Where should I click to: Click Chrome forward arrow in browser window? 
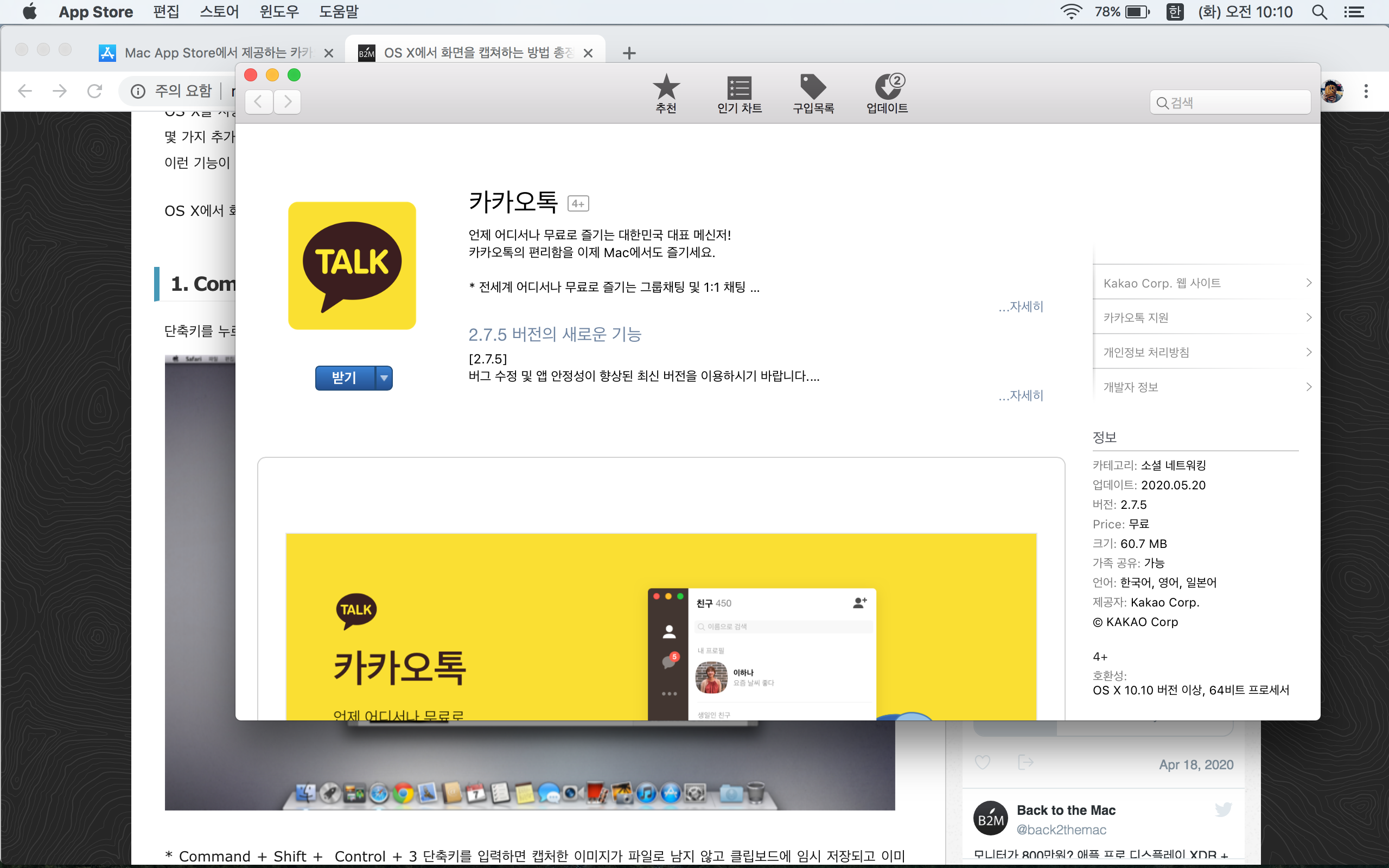(60, 91)
